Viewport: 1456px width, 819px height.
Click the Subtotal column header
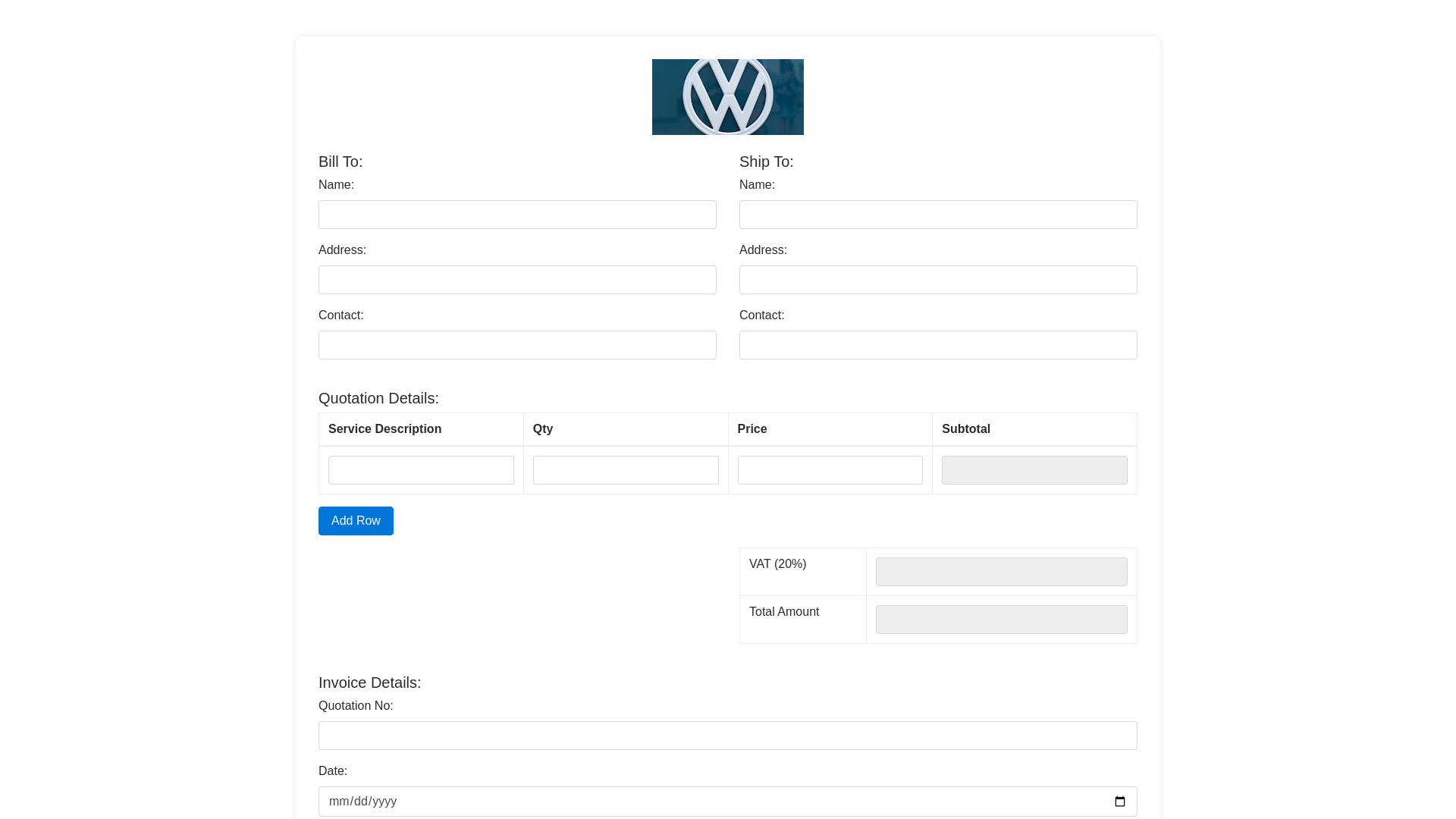[965, 429]
